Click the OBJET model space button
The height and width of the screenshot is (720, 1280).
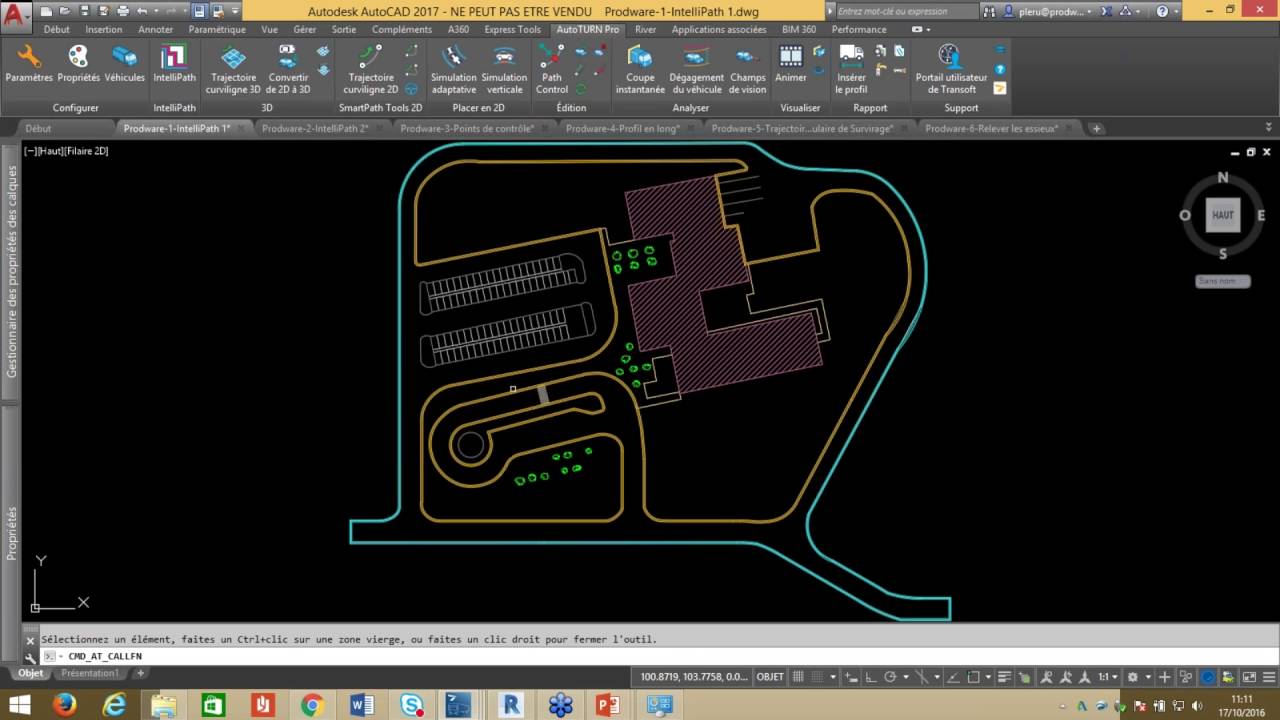(770, 677)
